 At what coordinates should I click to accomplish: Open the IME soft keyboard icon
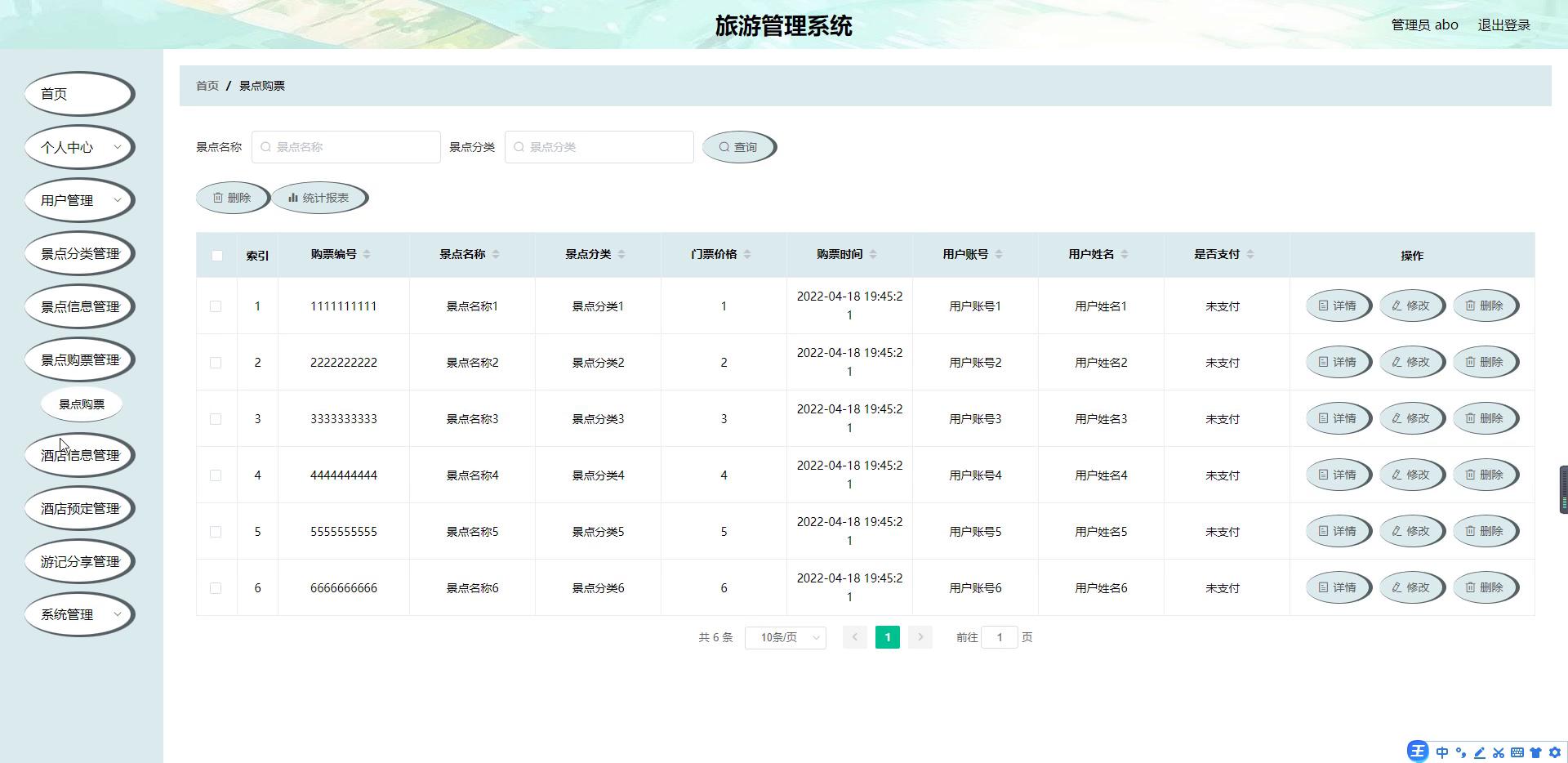(1517, 752)
